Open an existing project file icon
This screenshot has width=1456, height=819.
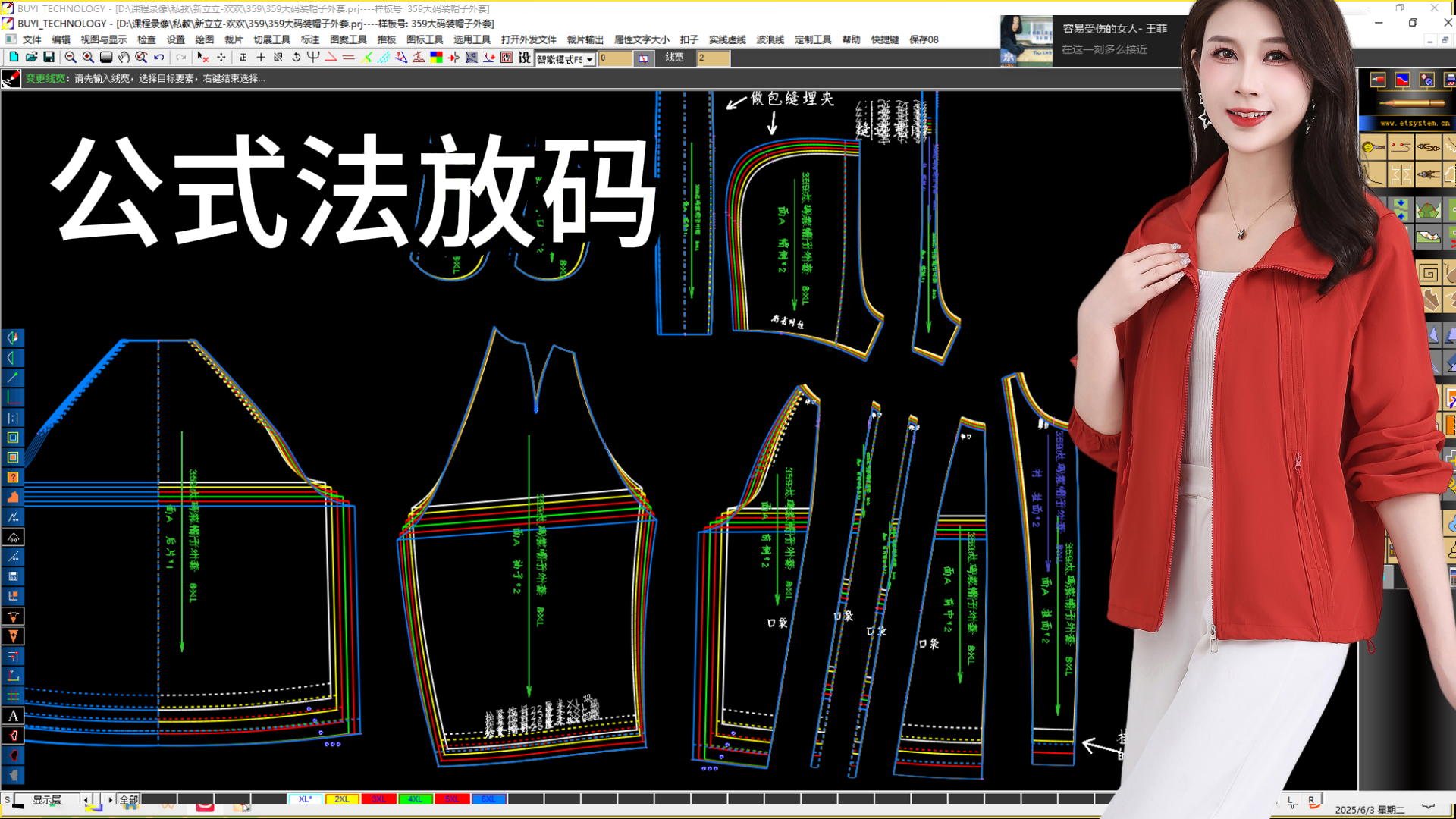[32, 57]
